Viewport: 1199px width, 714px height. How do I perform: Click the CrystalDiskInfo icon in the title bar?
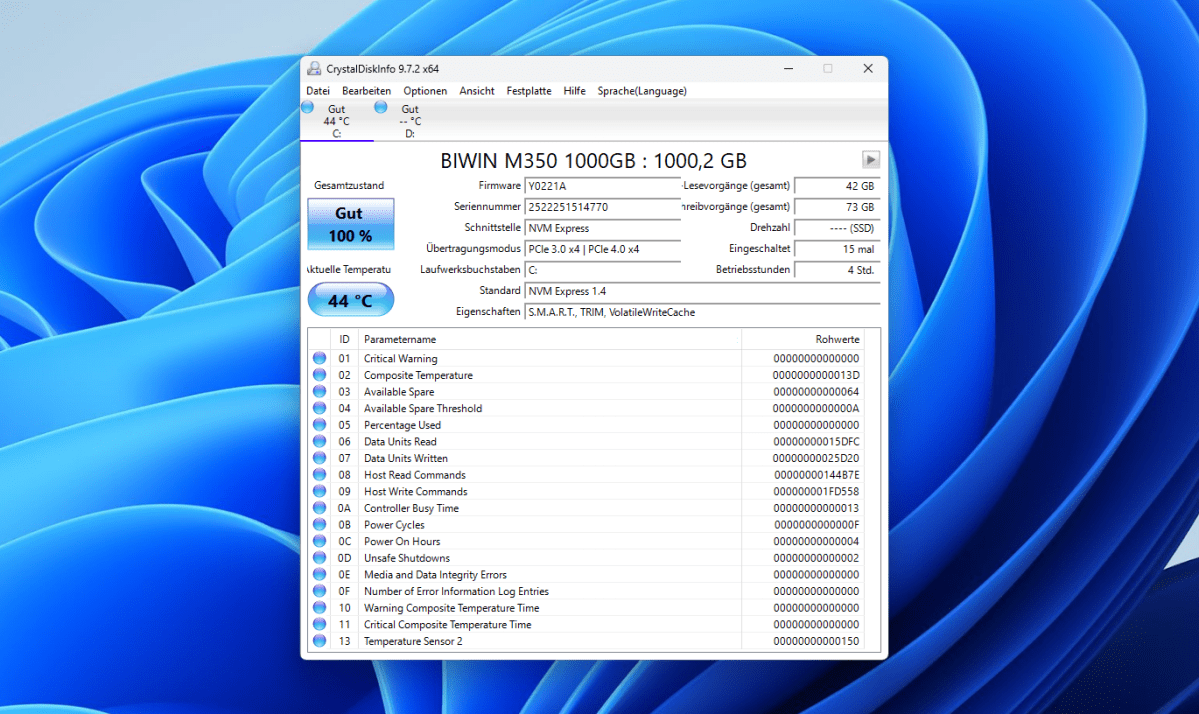(313, 68)
